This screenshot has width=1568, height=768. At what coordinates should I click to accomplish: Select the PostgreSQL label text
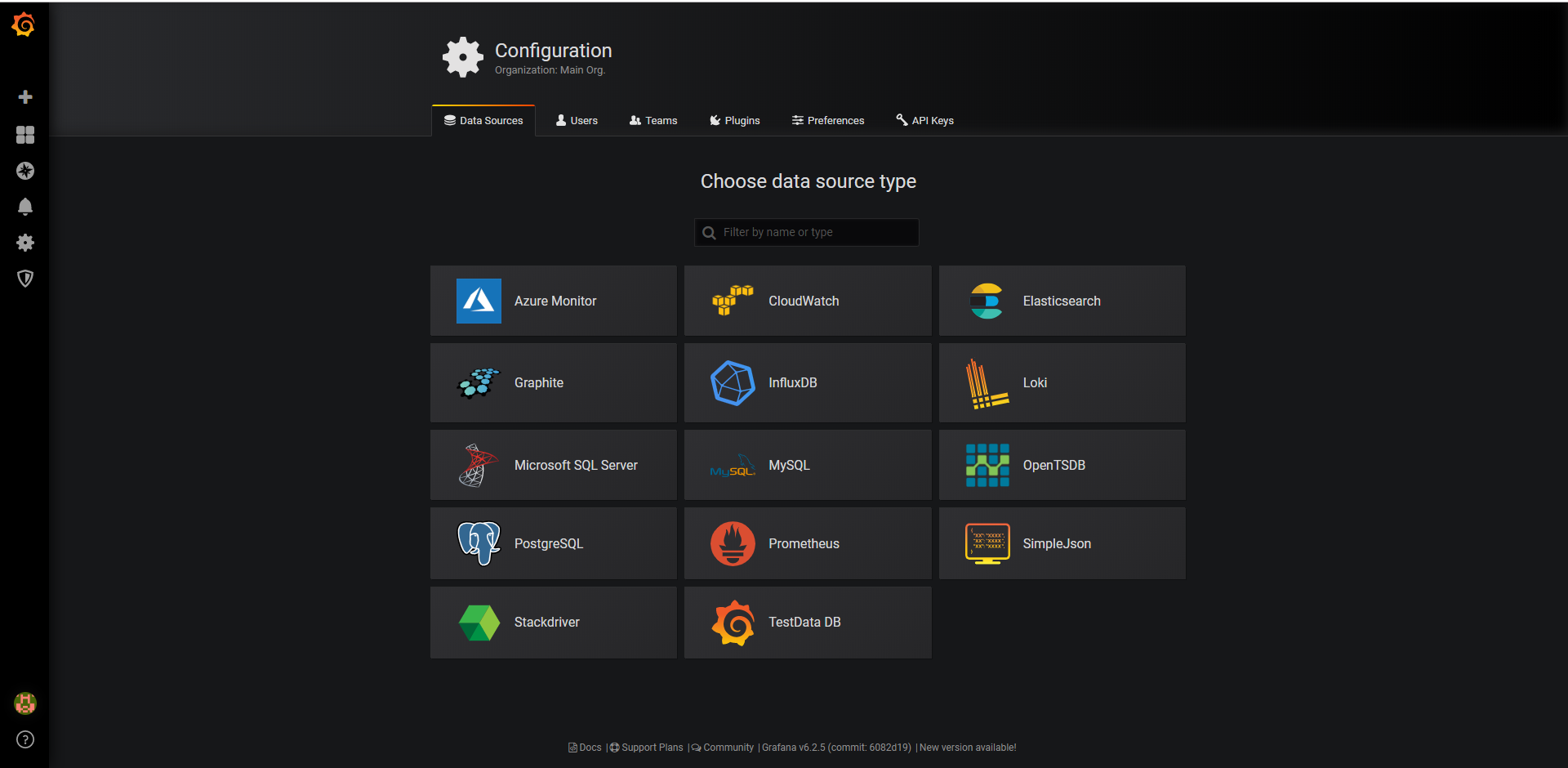549,544
